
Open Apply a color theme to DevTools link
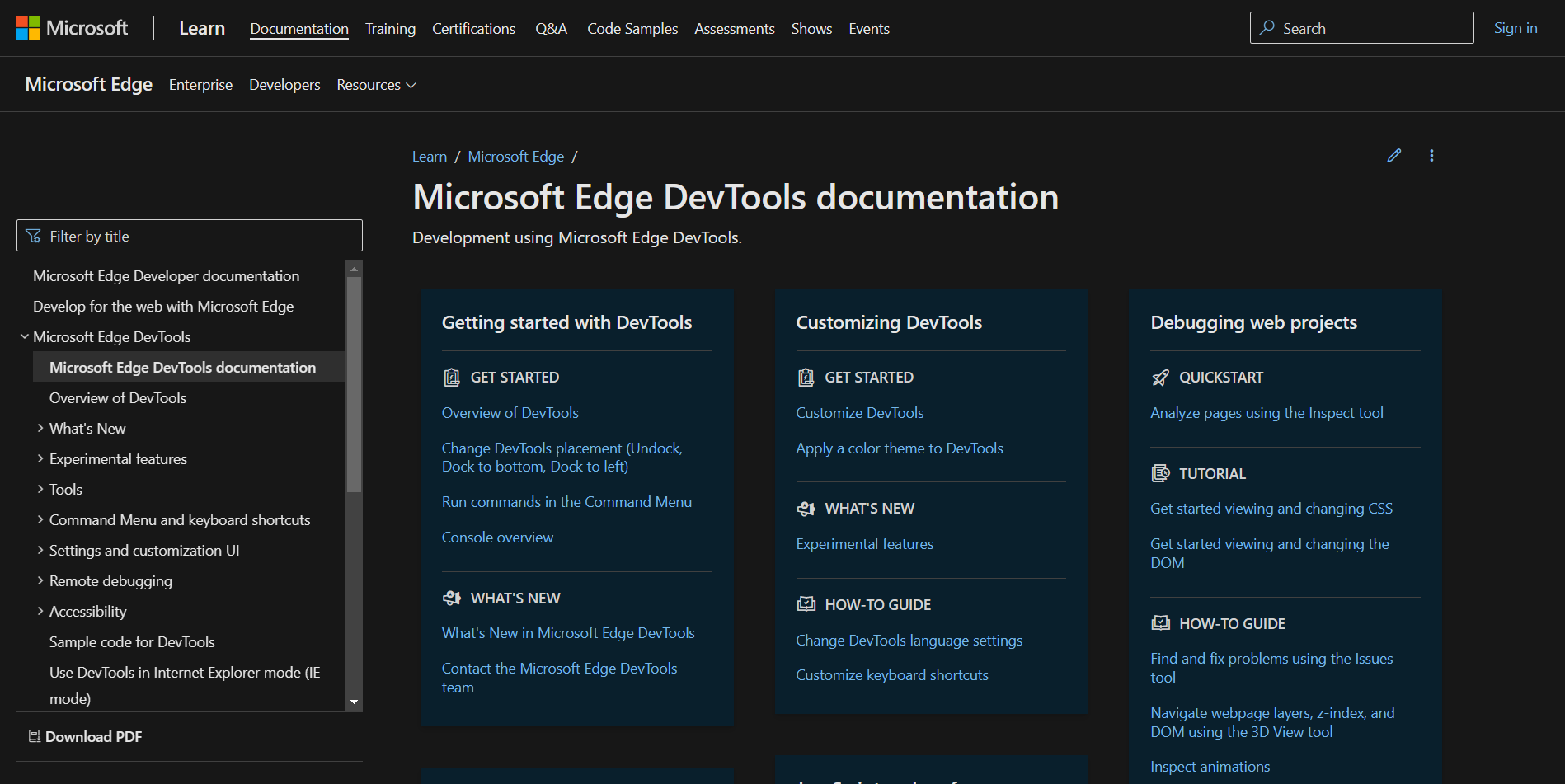[900, 448]
